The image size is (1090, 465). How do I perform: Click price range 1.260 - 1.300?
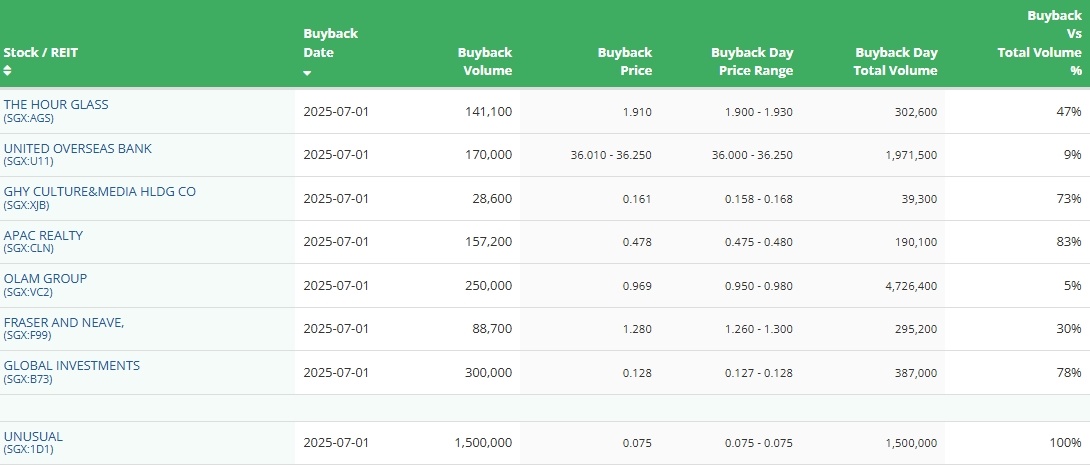coord(758,329)
